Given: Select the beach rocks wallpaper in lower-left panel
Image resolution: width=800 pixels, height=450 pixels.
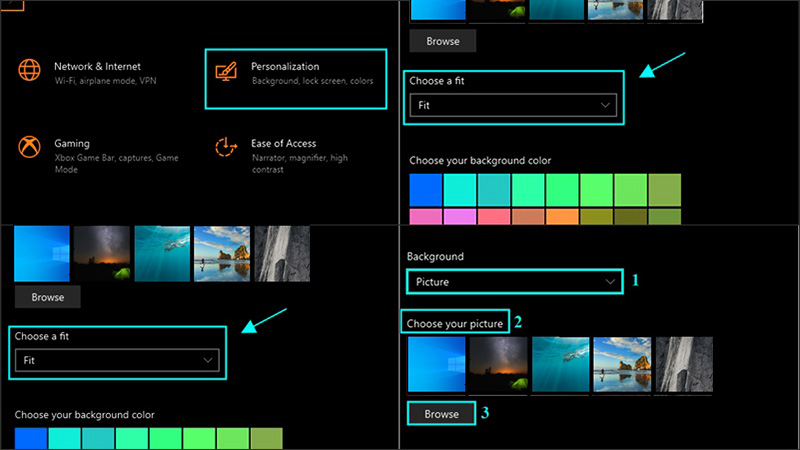Looking at the screenshot, I should 222,254.
